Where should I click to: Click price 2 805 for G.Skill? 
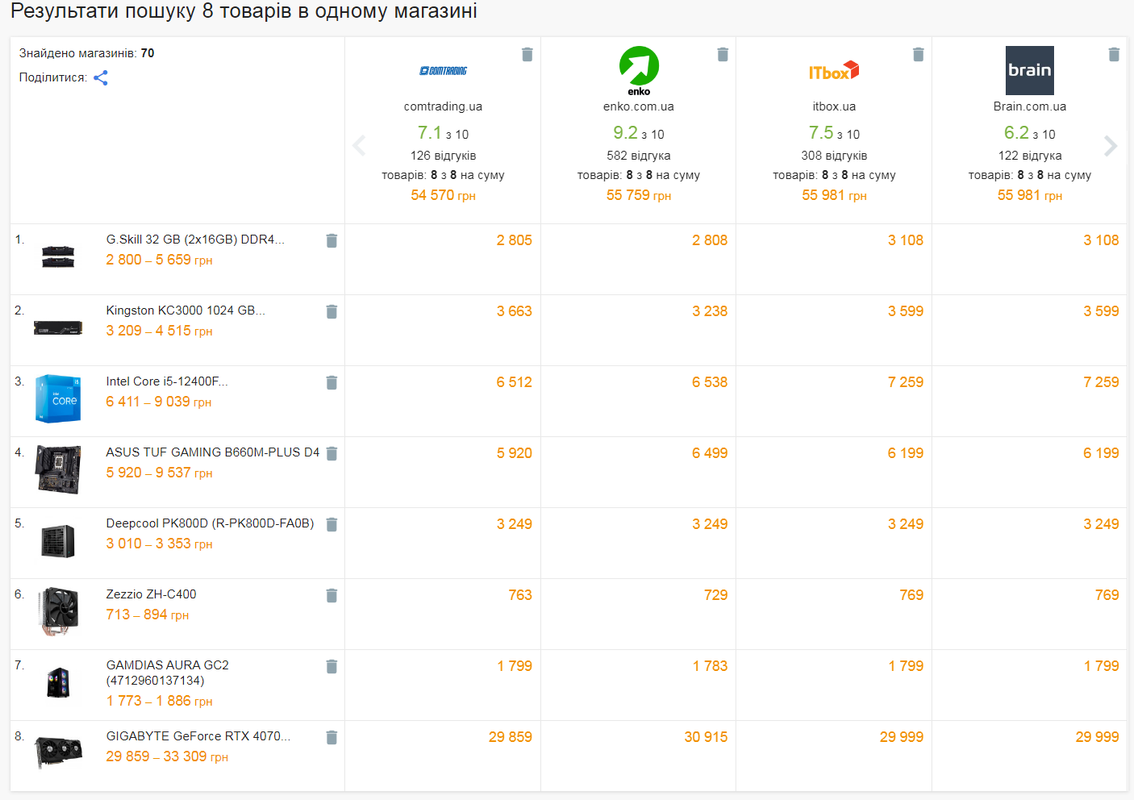[514, 241]
